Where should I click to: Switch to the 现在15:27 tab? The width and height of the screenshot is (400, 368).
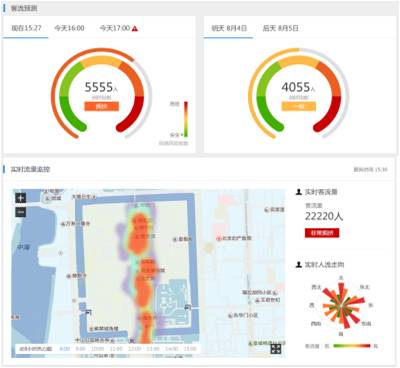26,28
